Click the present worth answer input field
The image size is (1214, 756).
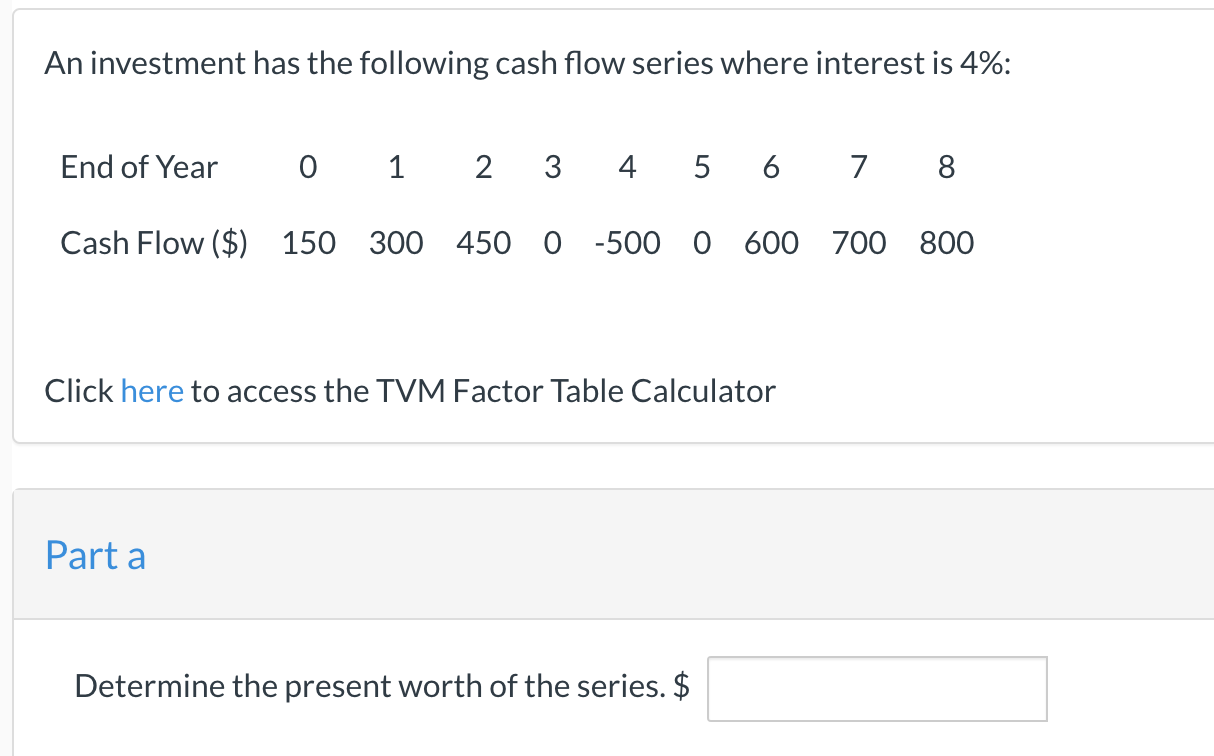coord(876,688)
